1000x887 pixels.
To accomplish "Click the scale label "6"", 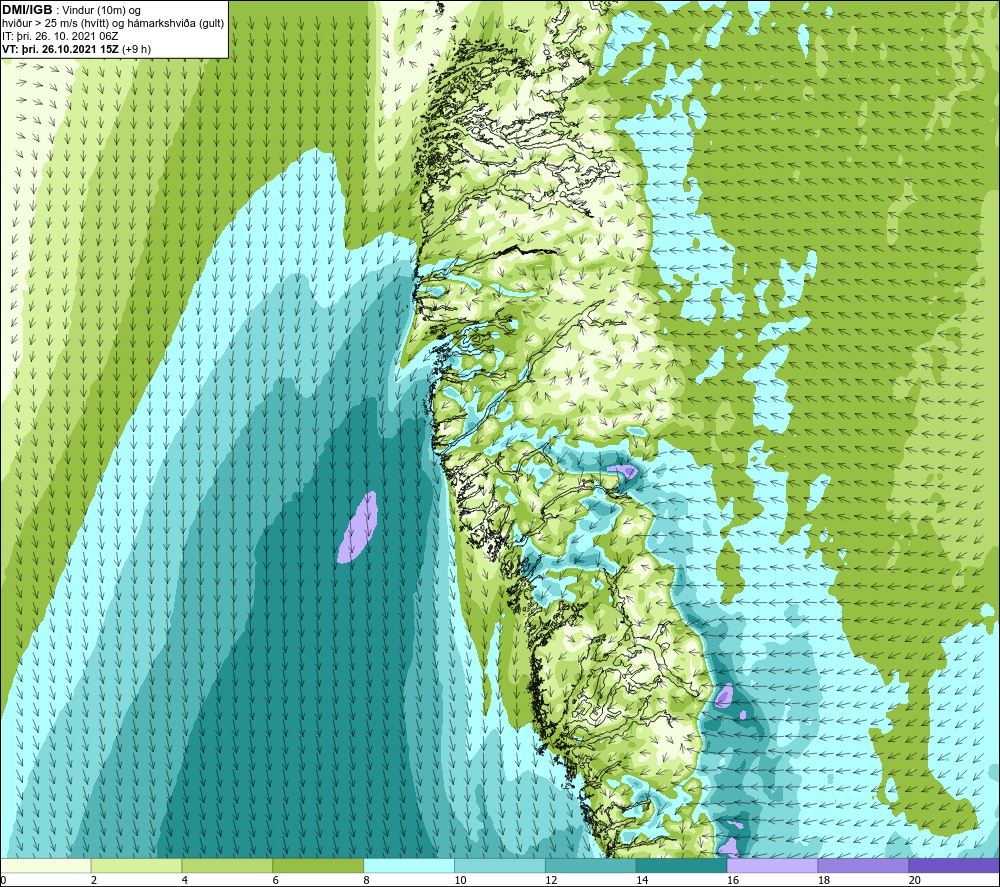I will (276, 880).
